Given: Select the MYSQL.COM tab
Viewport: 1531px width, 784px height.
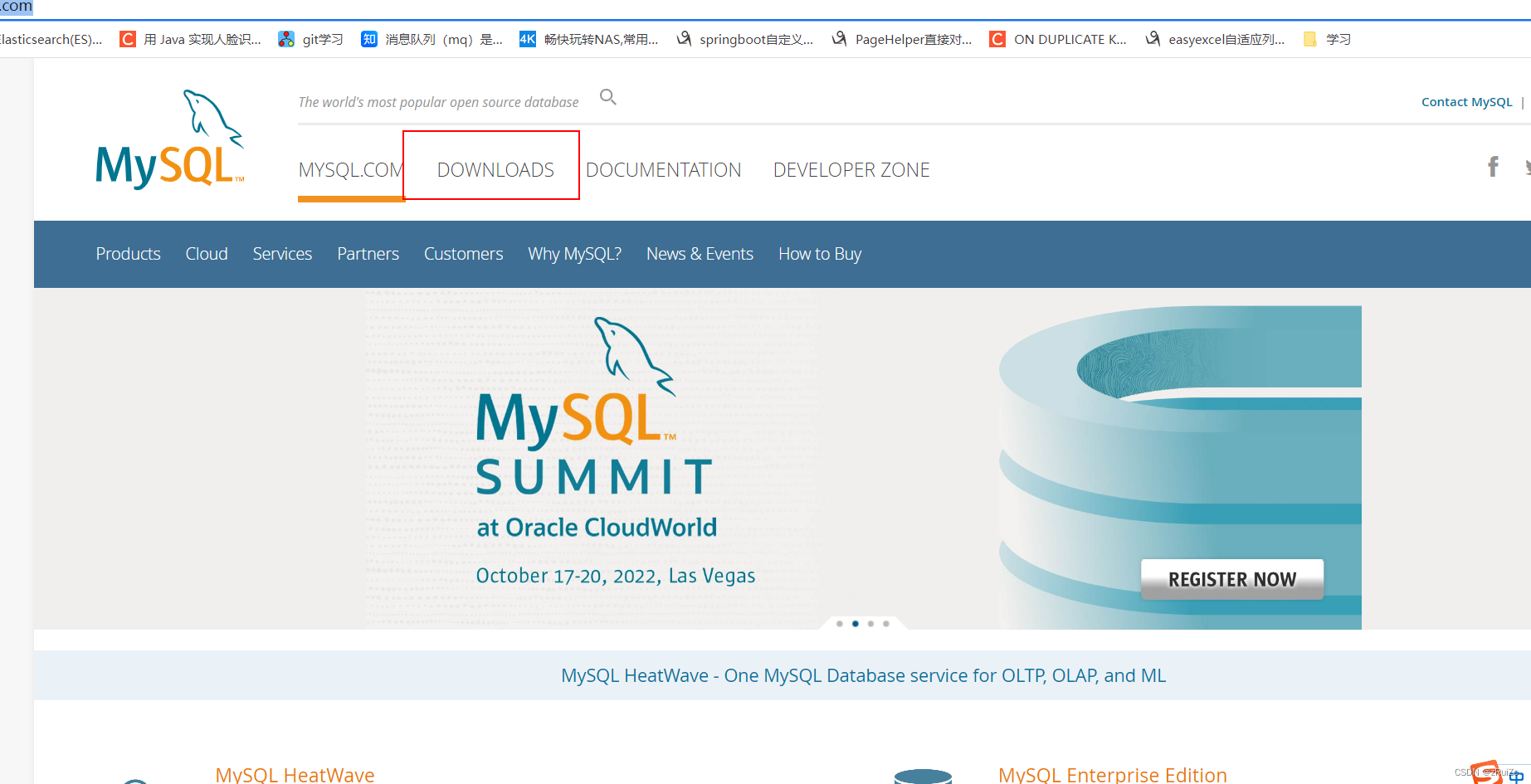Looking at the screenshot, I should pos(351,170).
